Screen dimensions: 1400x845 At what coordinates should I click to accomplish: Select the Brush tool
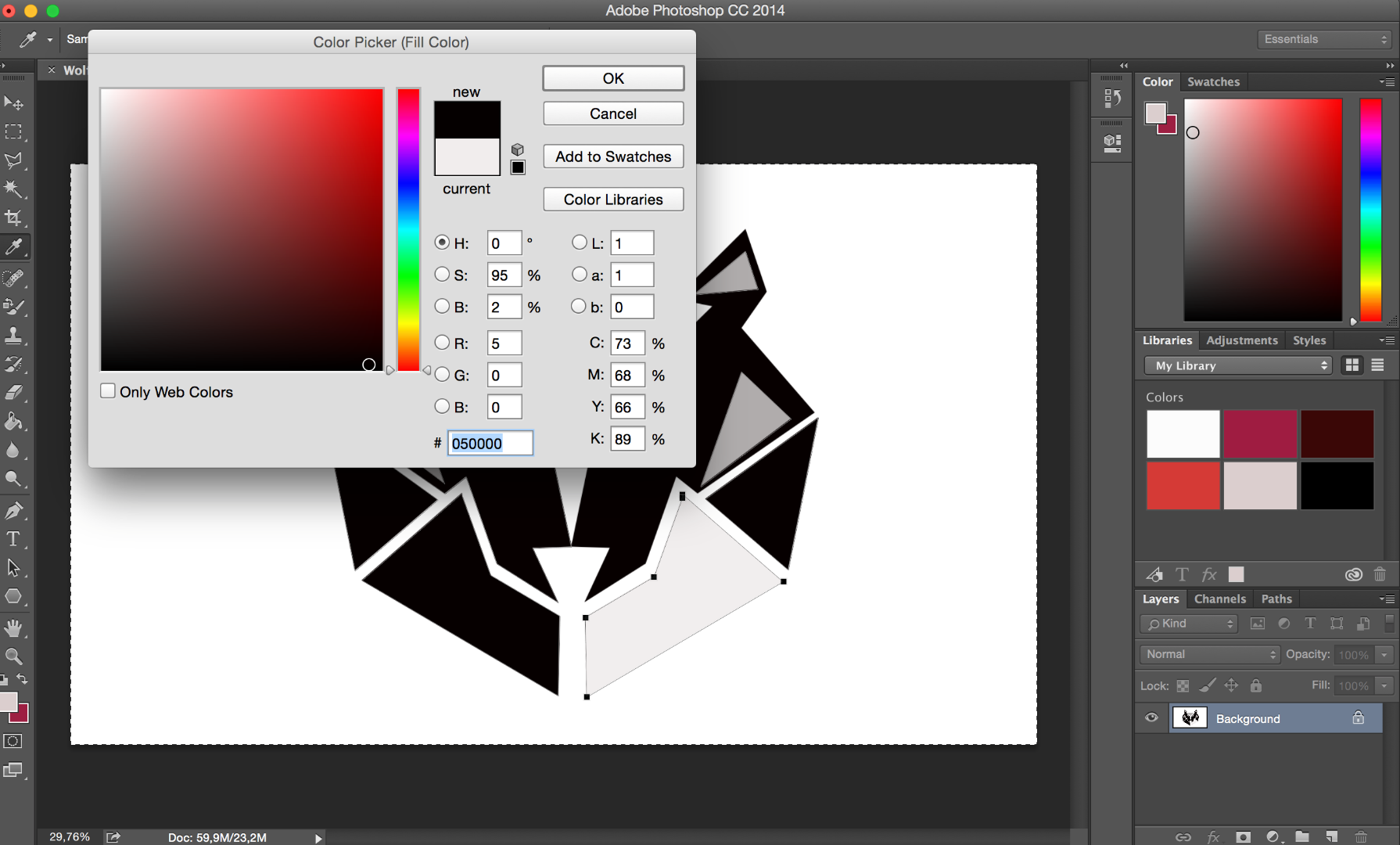pyautogui.click(x=13, y=307)
